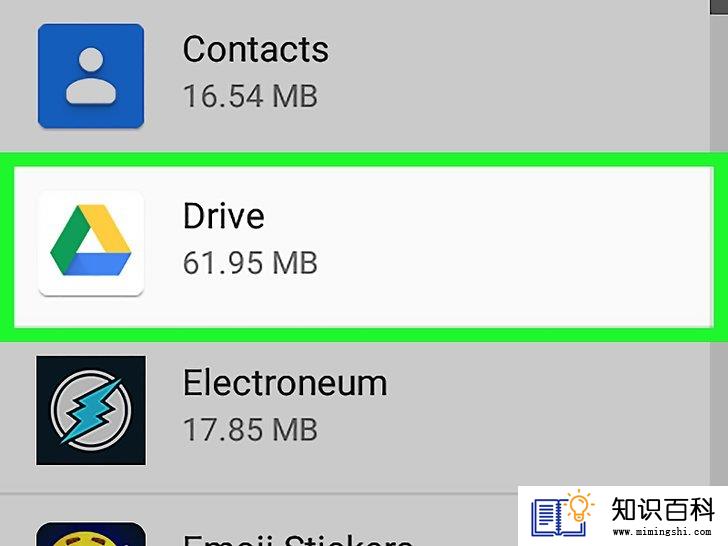Tap the blue Contacts app icon

point(91,76)
